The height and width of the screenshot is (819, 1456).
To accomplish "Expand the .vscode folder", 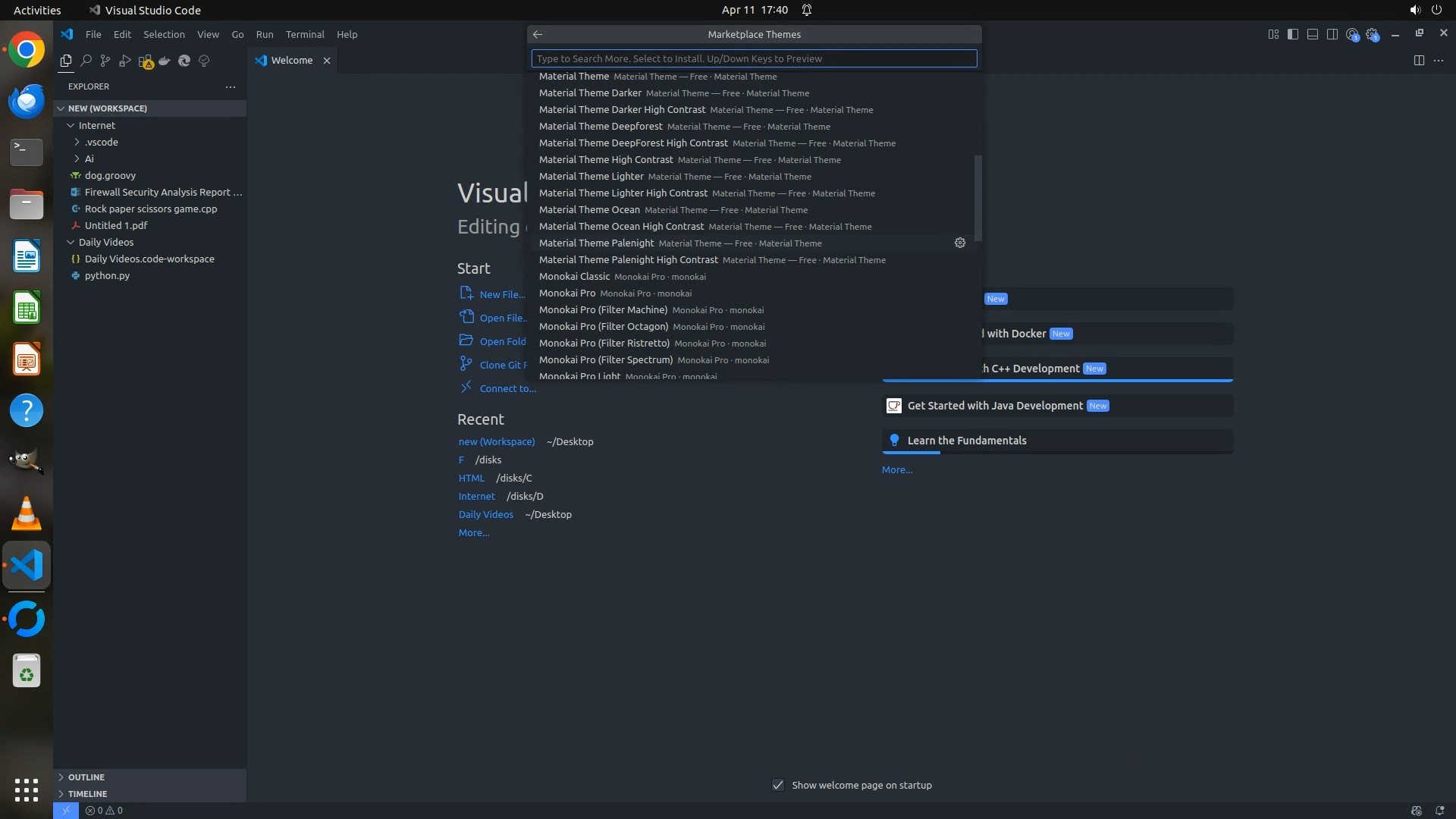I will (101, 142).
